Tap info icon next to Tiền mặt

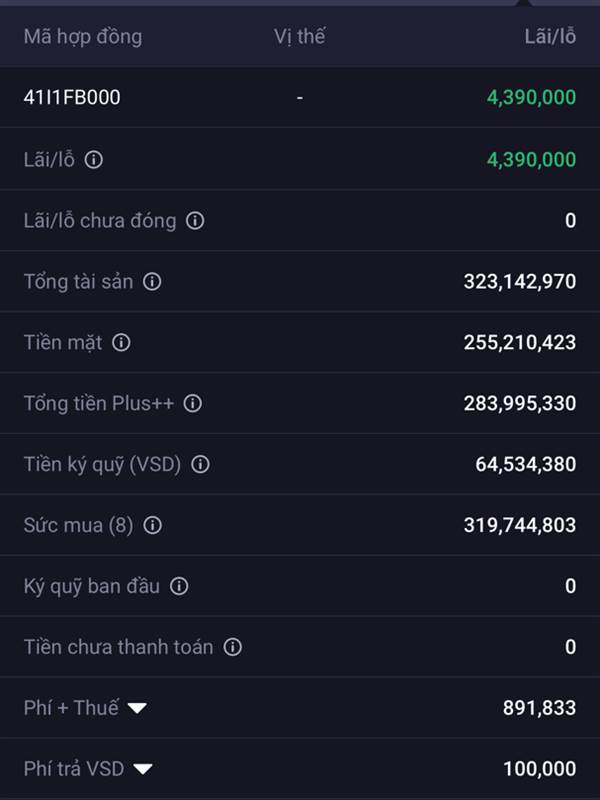pos(121,343)
